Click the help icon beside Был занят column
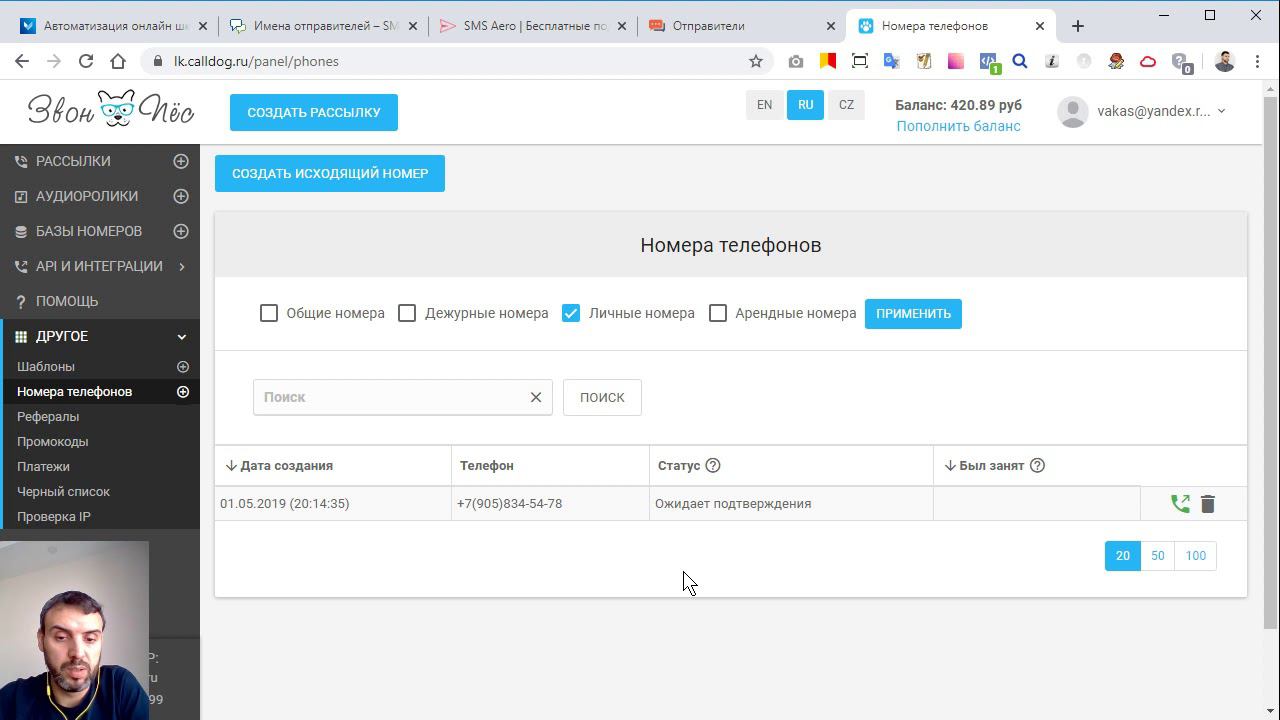 [x=1037, y=465]
